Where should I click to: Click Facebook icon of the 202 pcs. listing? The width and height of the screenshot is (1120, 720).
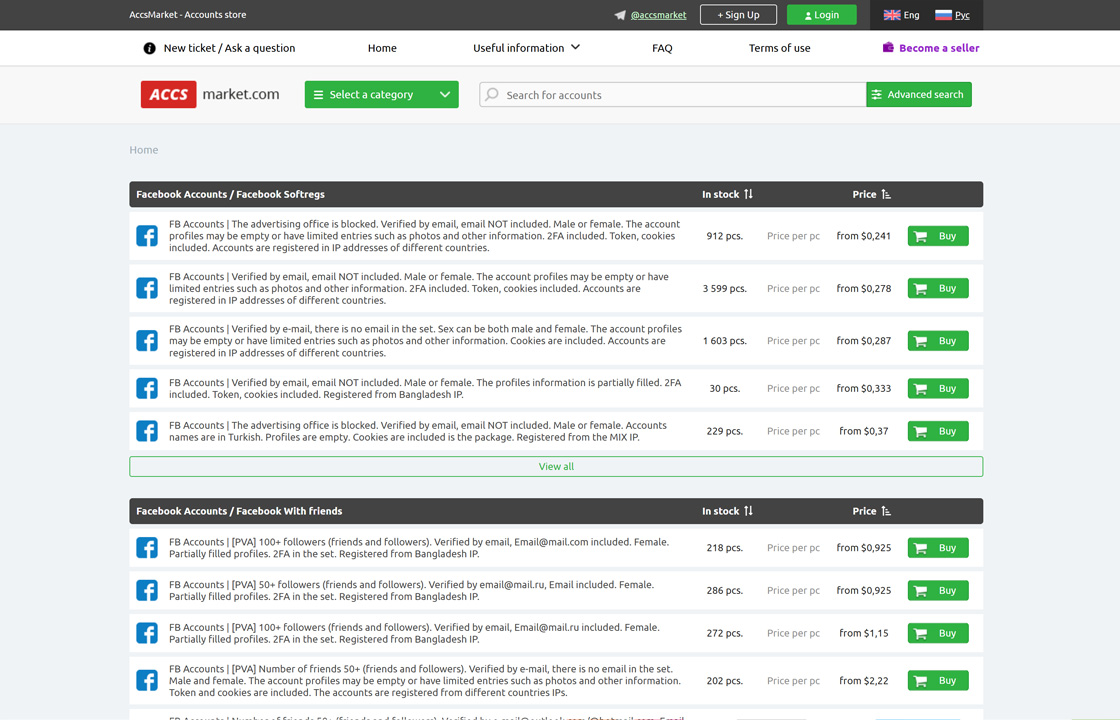click(147, 681)
